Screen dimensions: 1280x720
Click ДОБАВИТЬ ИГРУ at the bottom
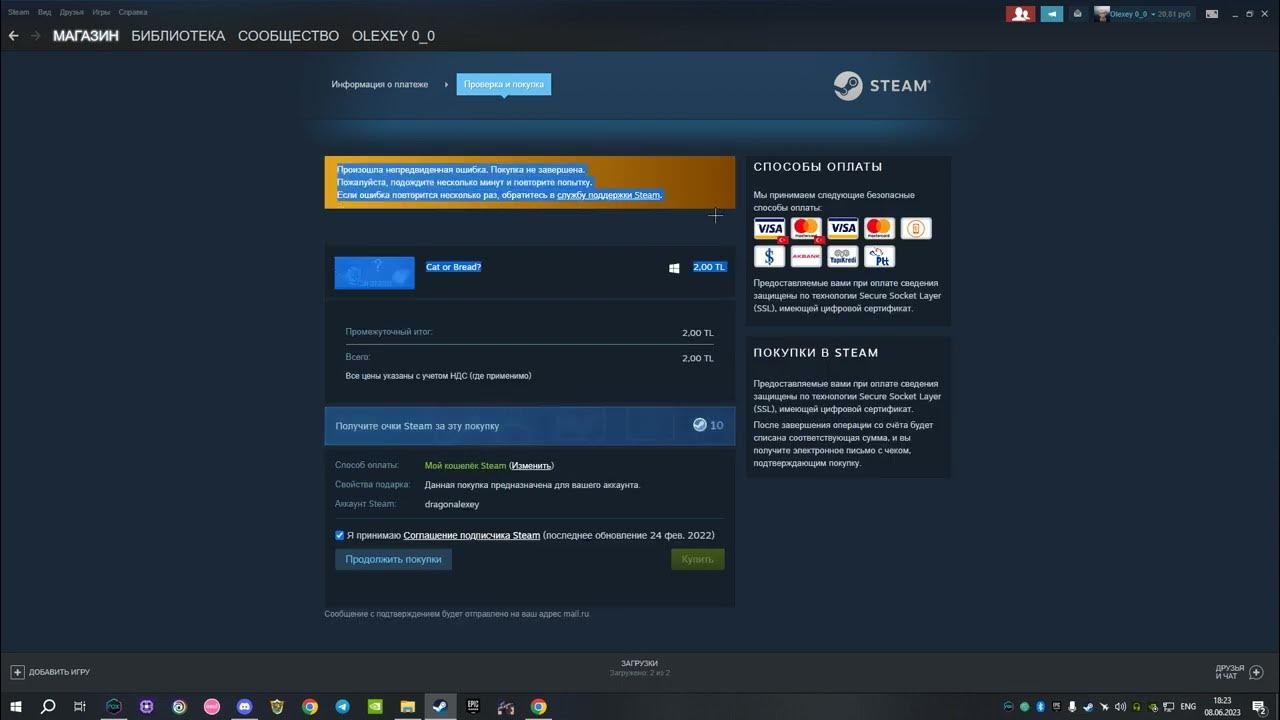pos(50,672)
